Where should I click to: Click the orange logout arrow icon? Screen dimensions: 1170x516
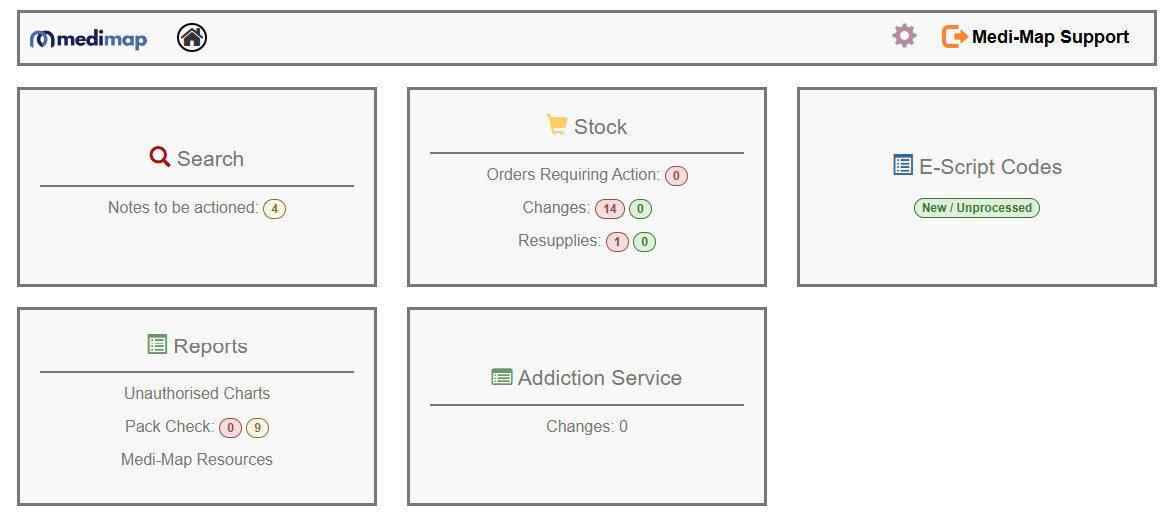(955, 37)
